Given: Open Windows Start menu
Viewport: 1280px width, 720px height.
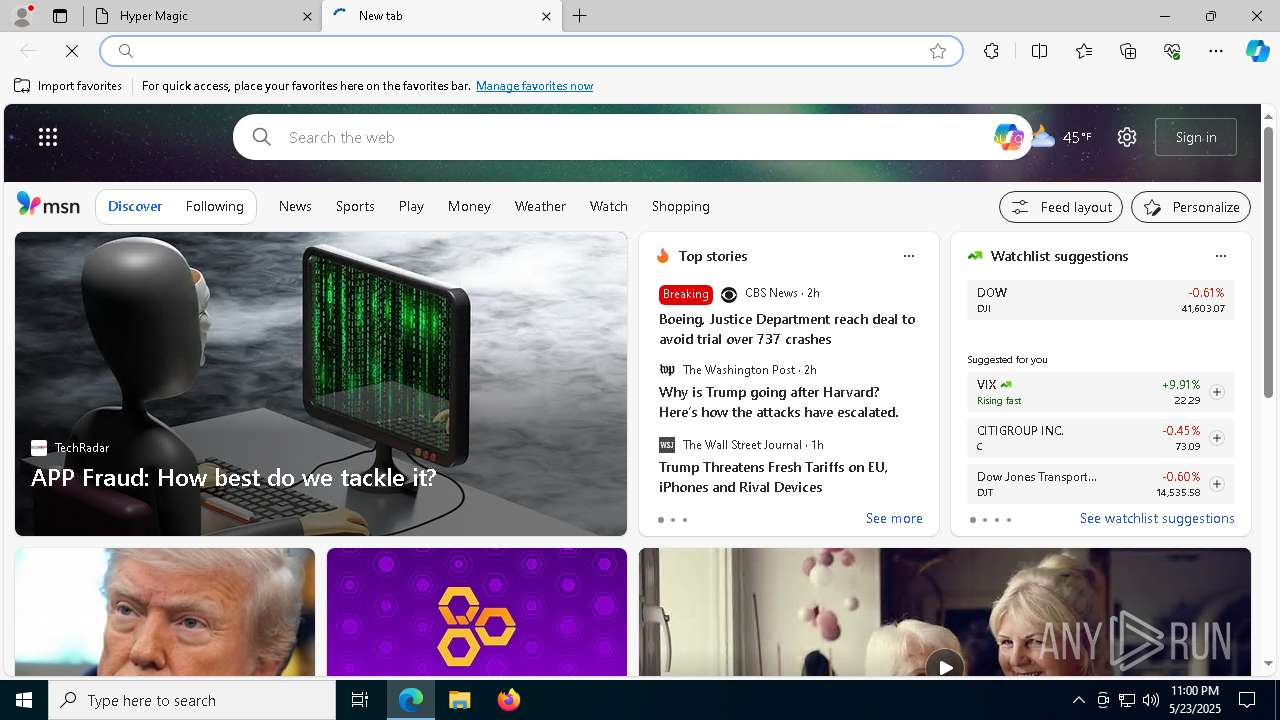Looking at the screenshot, I should click(24, 700).
